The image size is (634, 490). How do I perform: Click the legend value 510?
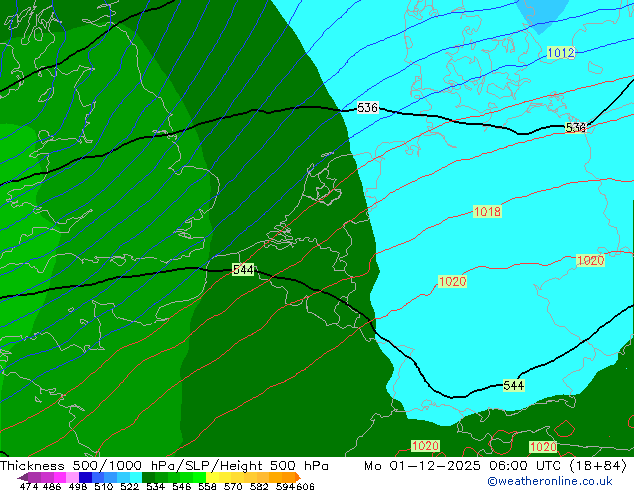pos(104,486)
